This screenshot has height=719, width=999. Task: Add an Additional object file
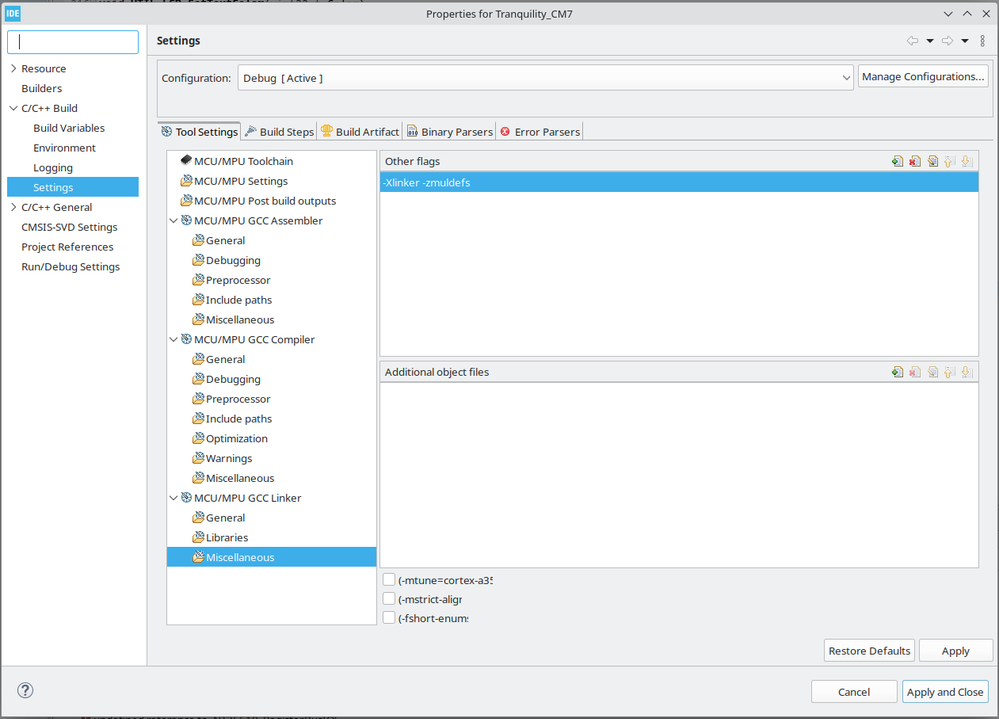coord(897,372)
